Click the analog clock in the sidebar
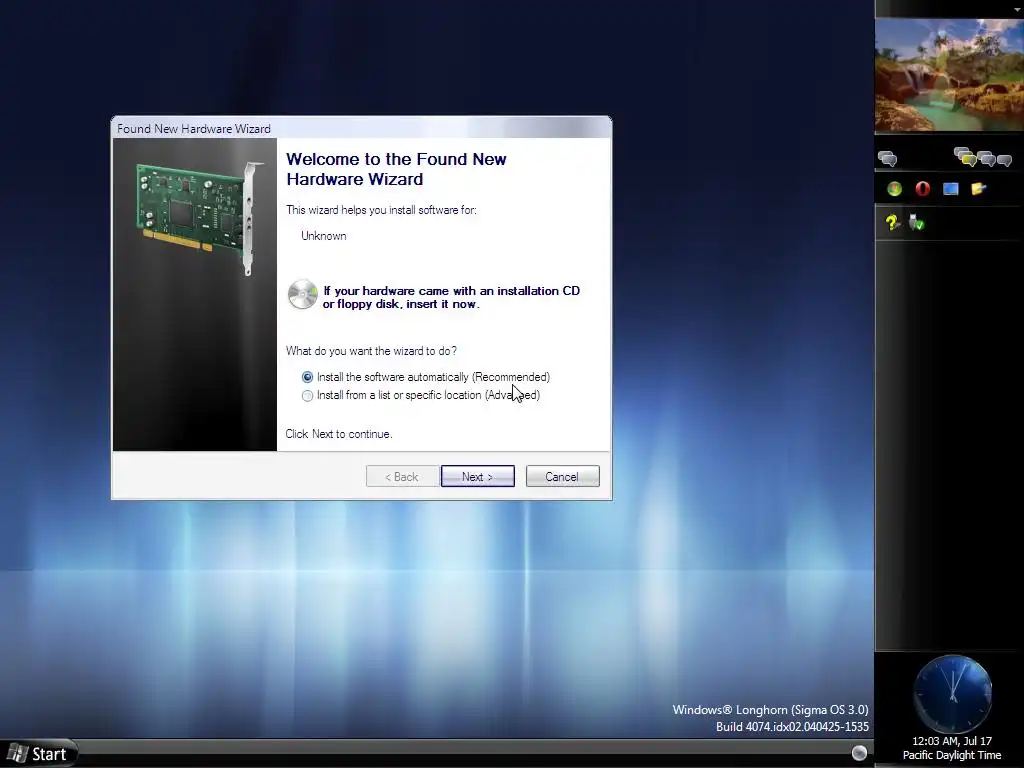 [x=952, y=694]
